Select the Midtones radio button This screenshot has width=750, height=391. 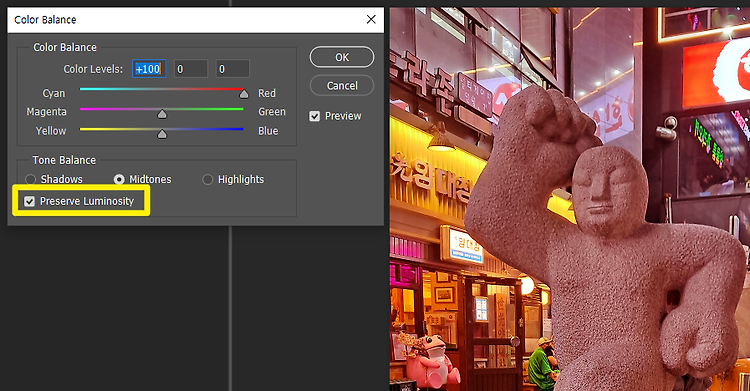pyautogui.click(x=119, y=179)
